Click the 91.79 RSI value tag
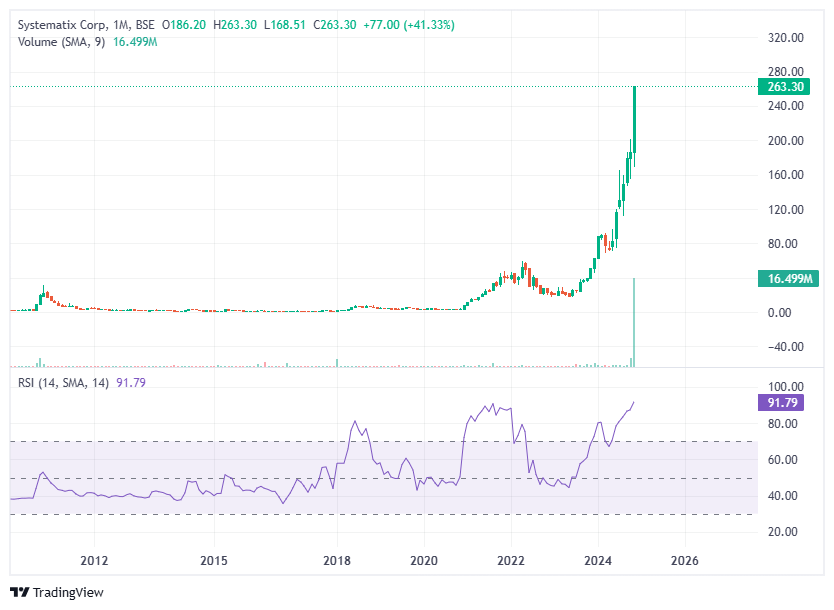This screenshot has height=610, width=834. pyautogui.click(x=781, y=403)
